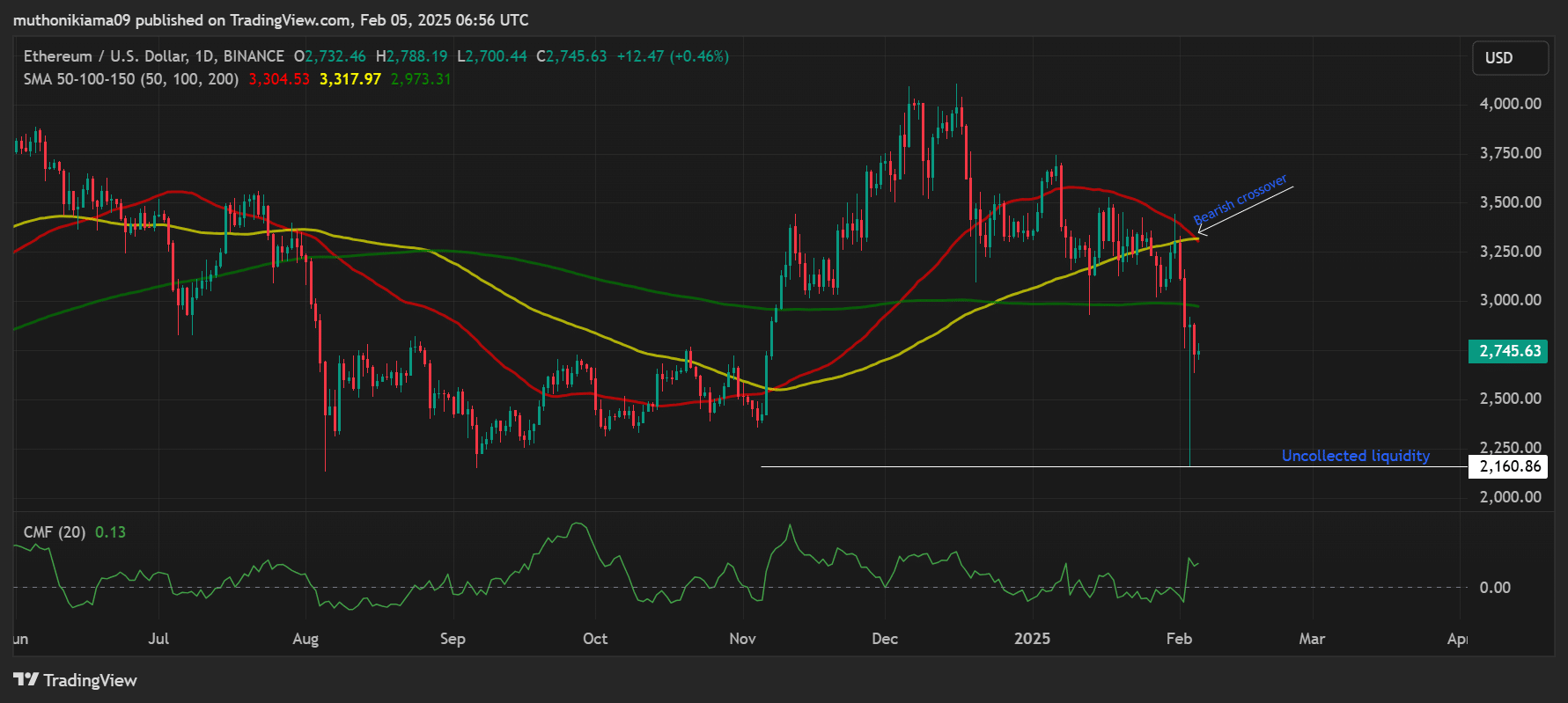Viewport: 1568px width, 703px height.
Task: Click the red SMA value 3,304.53
Action: (278, 79)
